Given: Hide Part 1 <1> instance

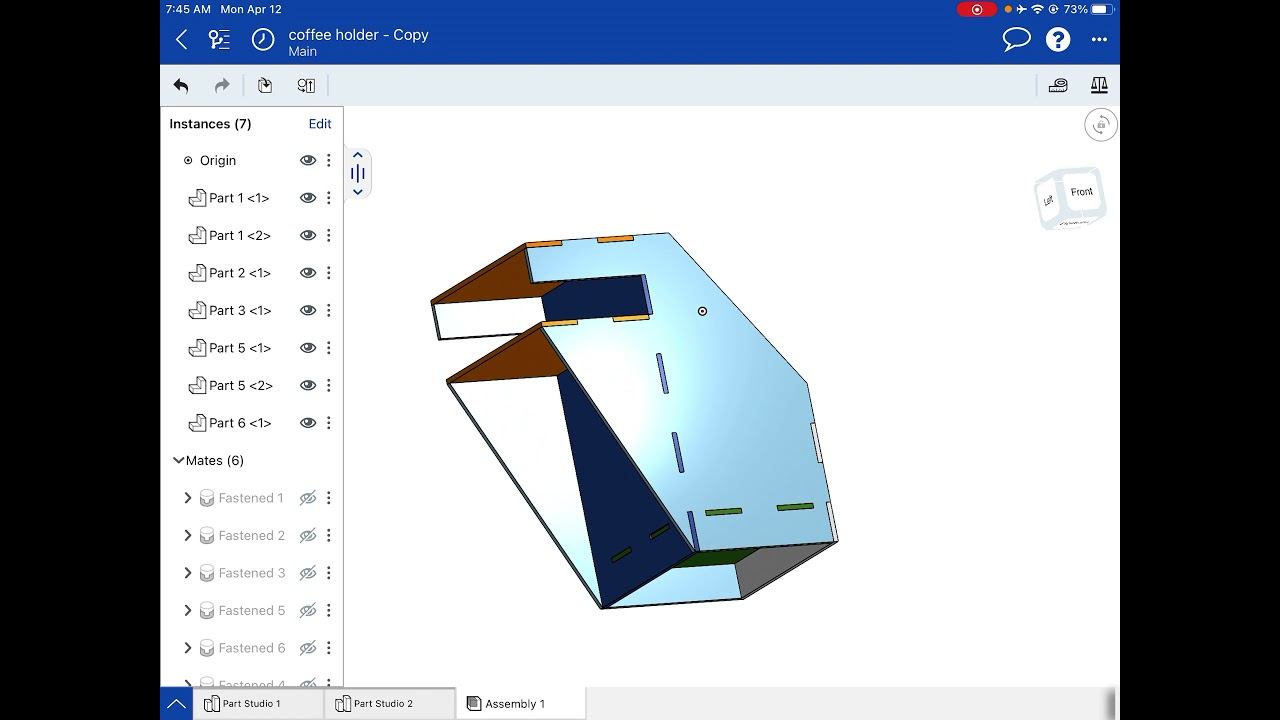Looking at the screenshot, I should pyautogui.click(x=308, y=198).
